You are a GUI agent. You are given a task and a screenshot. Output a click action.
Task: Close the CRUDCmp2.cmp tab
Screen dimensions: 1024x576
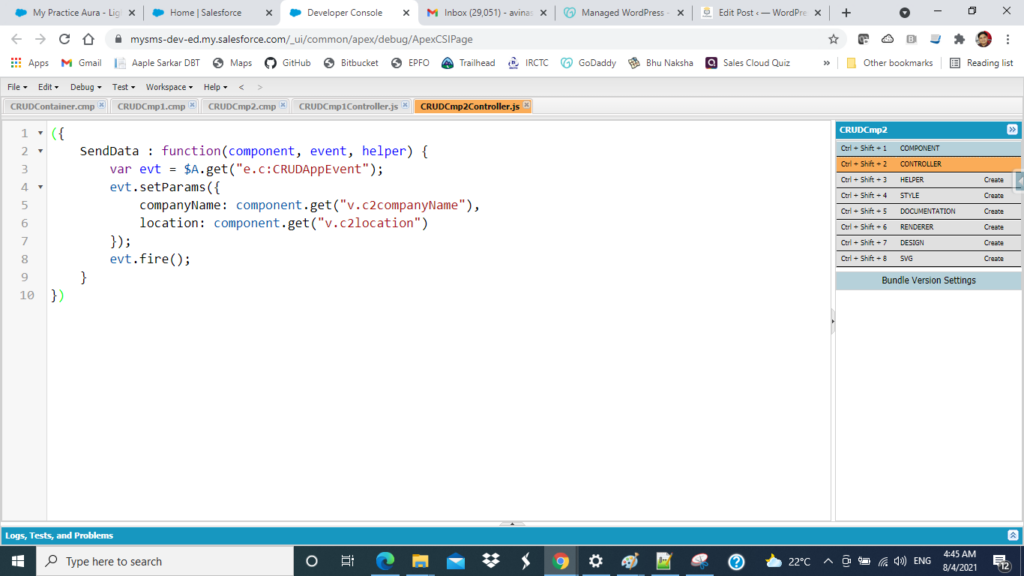(283, 104)
